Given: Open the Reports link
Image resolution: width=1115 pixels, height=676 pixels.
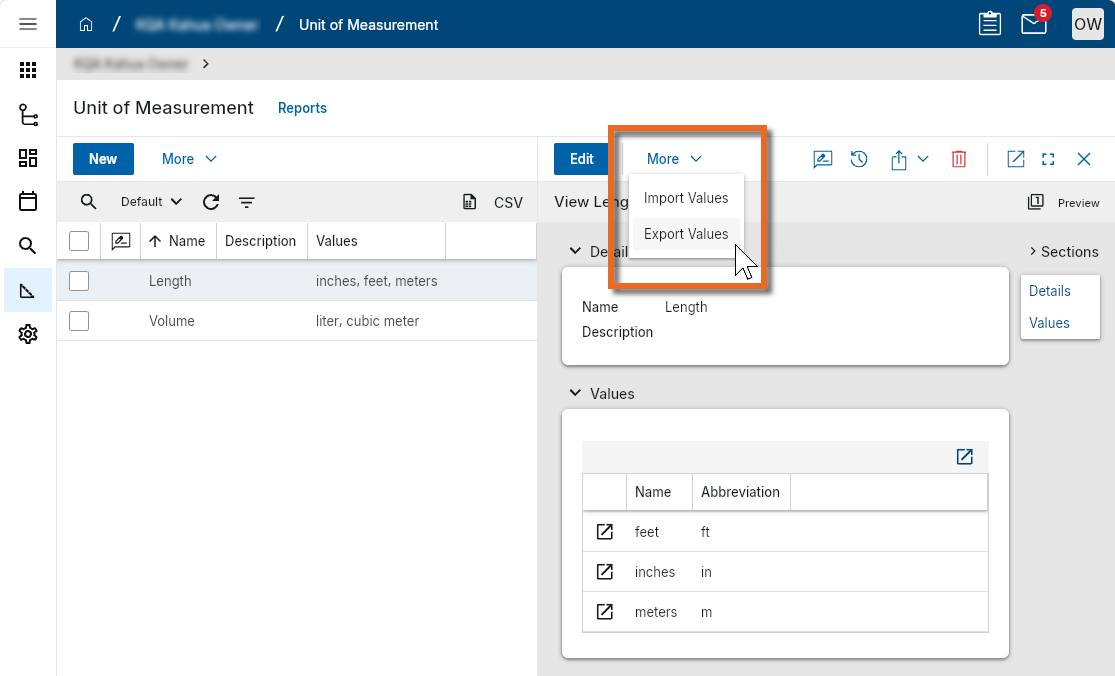Looking at the screenshot, I should click(302, 108).
